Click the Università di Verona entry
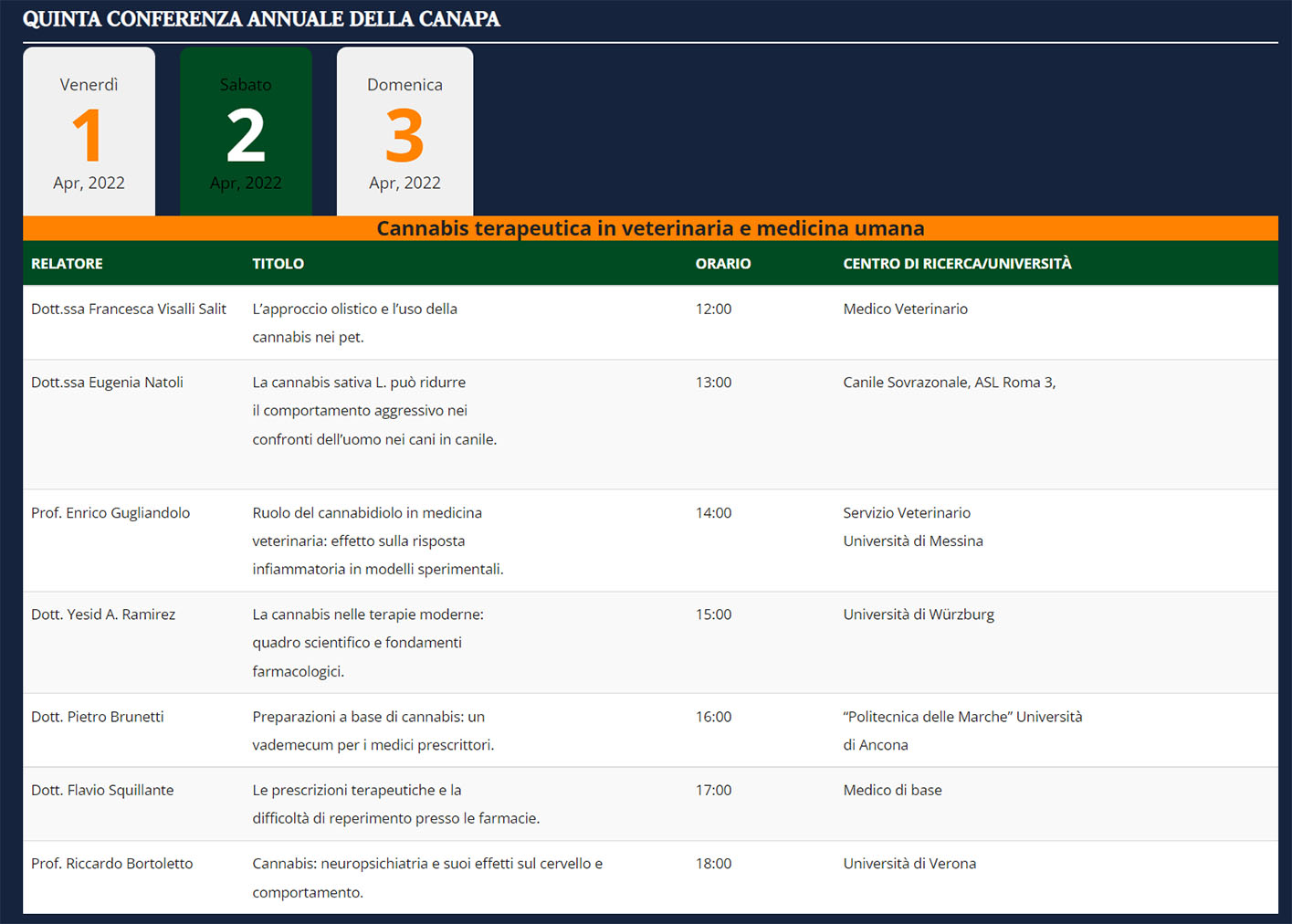This screenshot has height=924, width=1292. point(909,864)
